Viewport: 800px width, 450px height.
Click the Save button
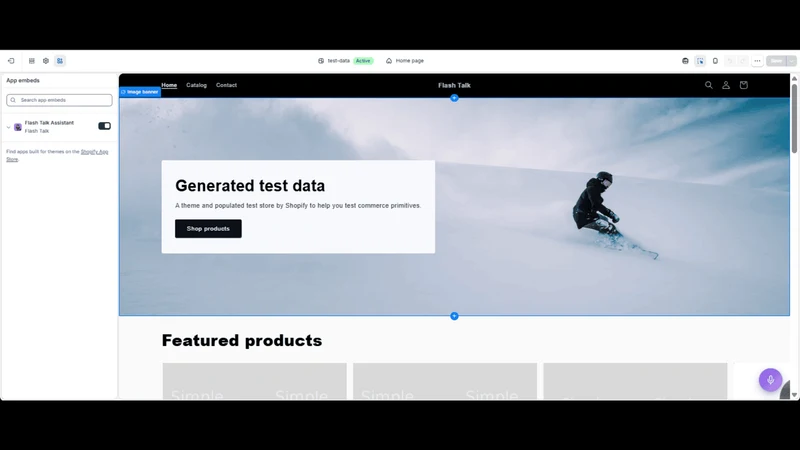pos(777,61)
